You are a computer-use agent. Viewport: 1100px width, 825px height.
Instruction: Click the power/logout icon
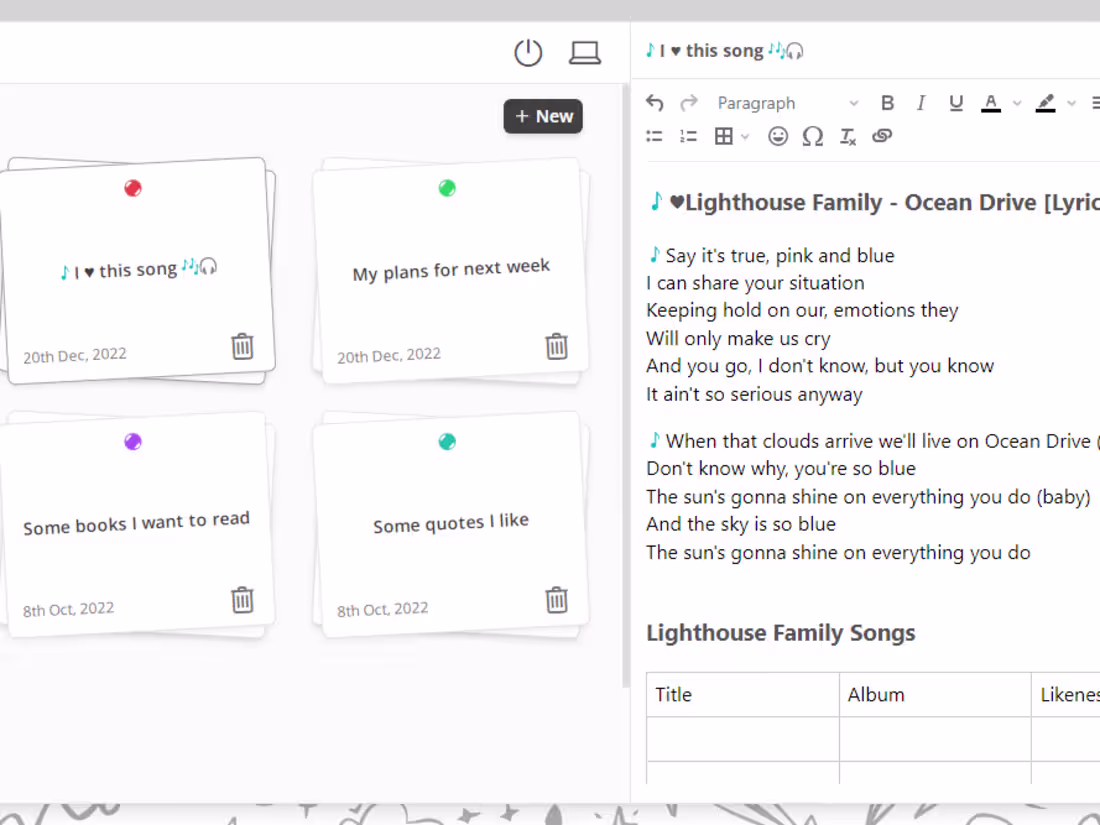[528, 53]
